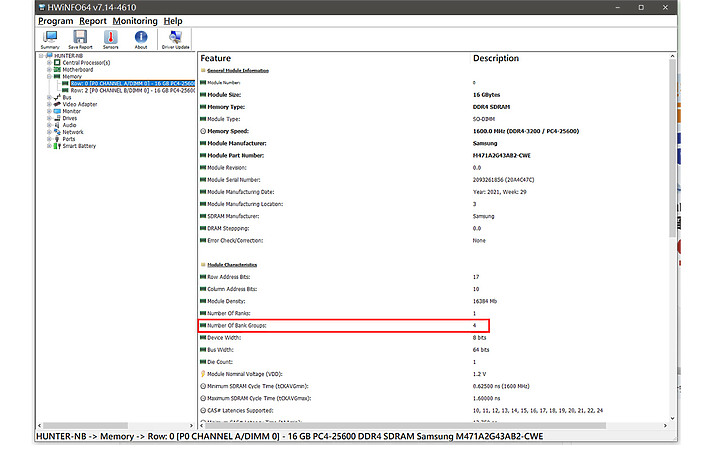Click the Video Adapter card icon
This screenshot has width=720, height=451.
pos(57,104)
